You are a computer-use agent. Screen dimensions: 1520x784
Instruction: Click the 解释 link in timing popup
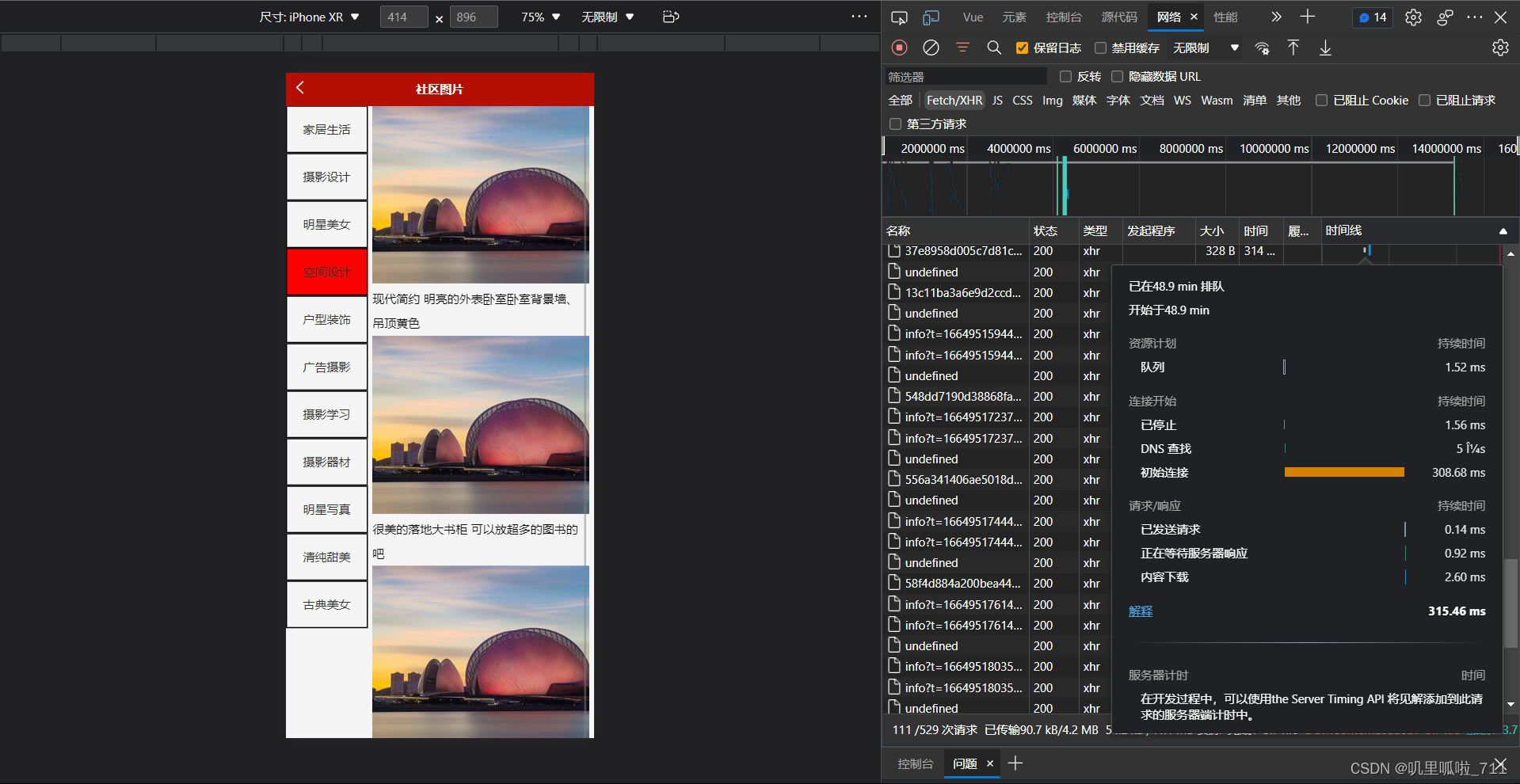[1141, 611]
